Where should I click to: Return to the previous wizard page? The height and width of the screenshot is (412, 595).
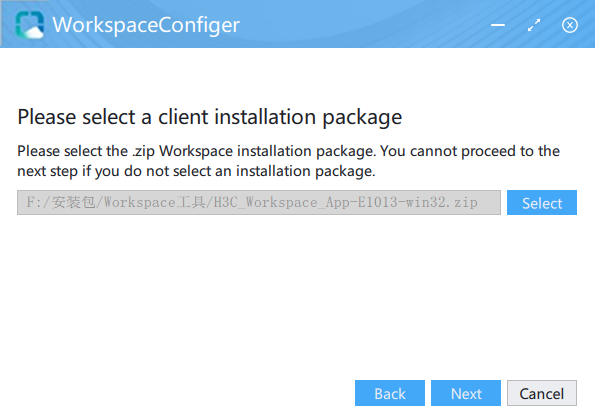390,393
